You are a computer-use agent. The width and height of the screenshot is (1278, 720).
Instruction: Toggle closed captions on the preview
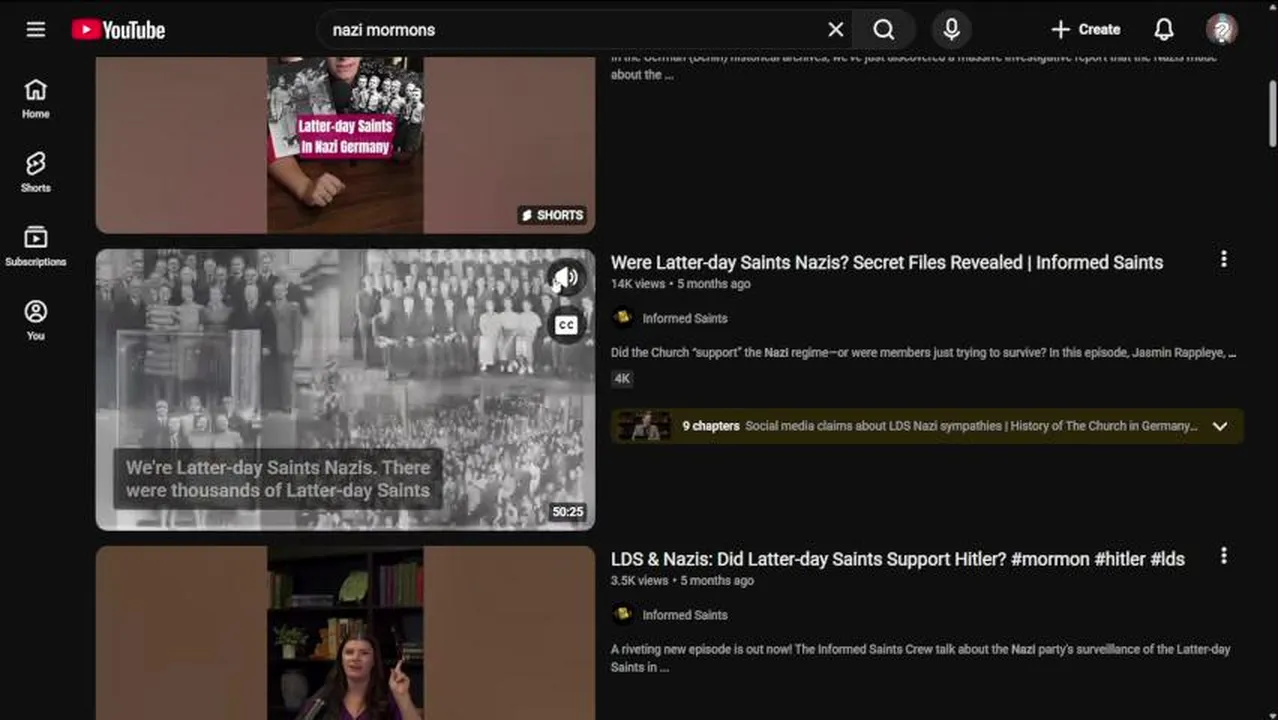(566, 325)
